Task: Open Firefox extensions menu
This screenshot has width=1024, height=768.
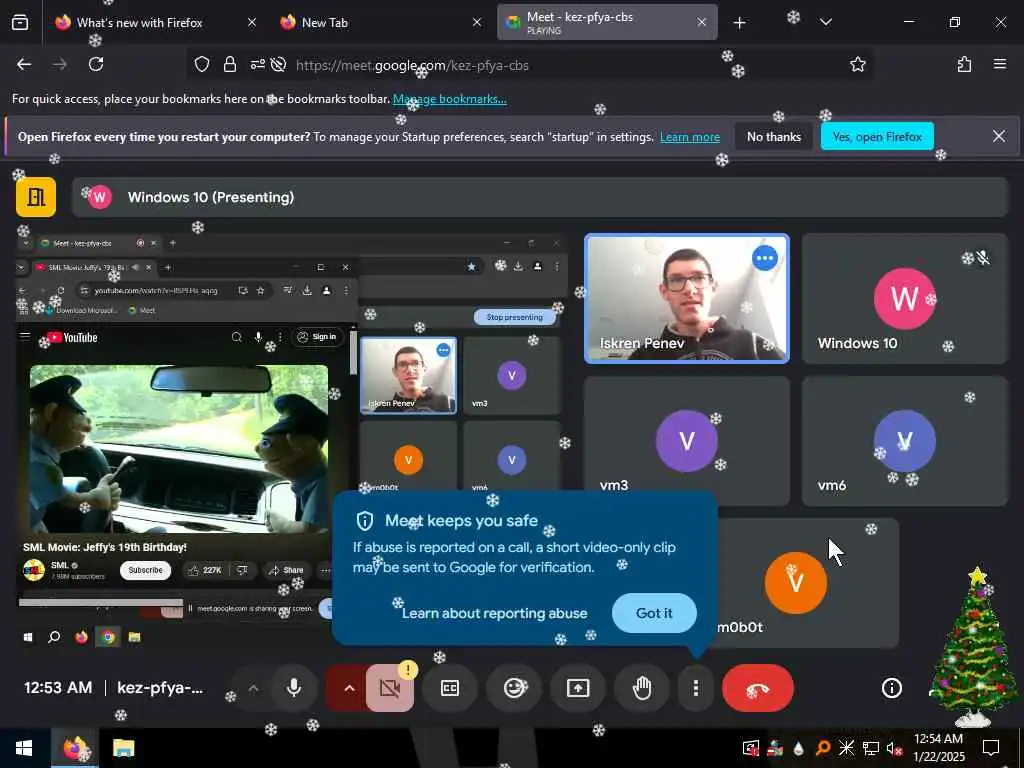Action: tap(964, 65)
